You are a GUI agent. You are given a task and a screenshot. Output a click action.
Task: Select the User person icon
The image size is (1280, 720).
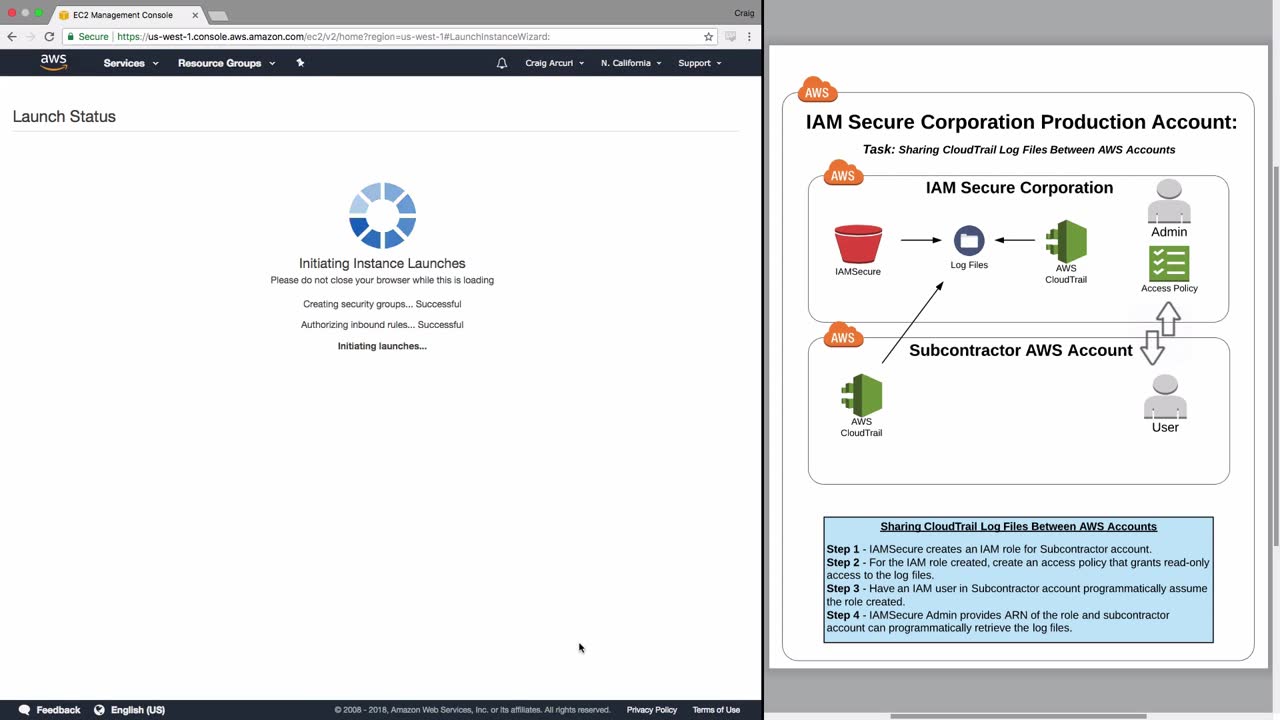pos(1165,397)
